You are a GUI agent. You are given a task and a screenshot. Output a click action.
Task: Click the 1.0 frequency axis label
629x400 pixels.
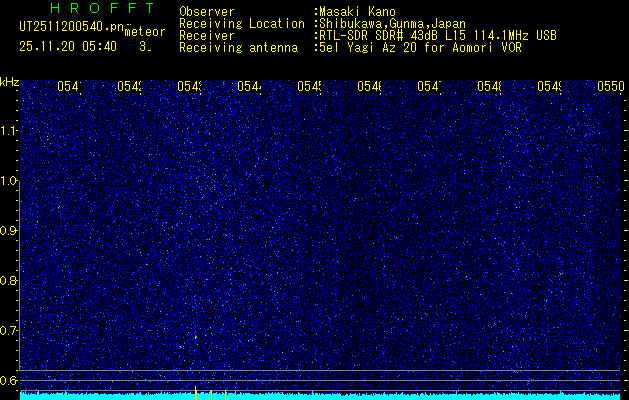coord(9,181)
